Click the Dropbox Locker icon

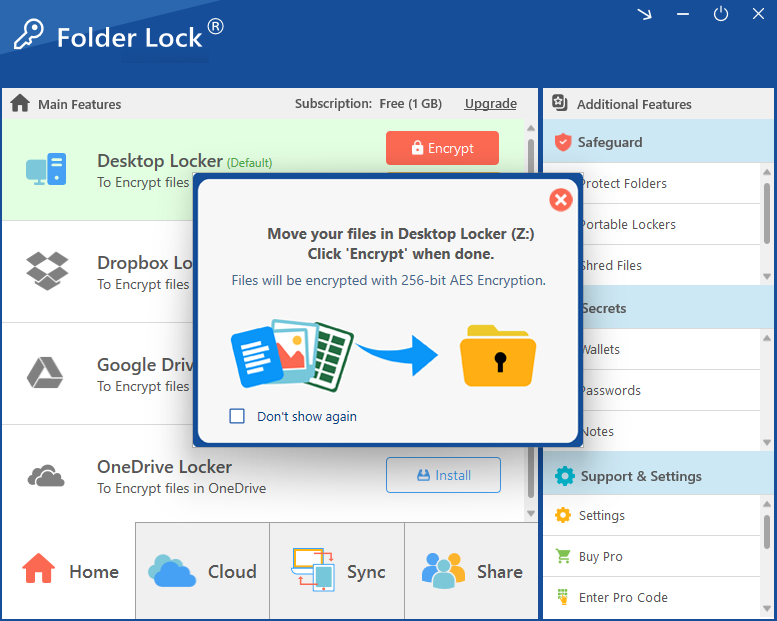[x=47, y=271]
